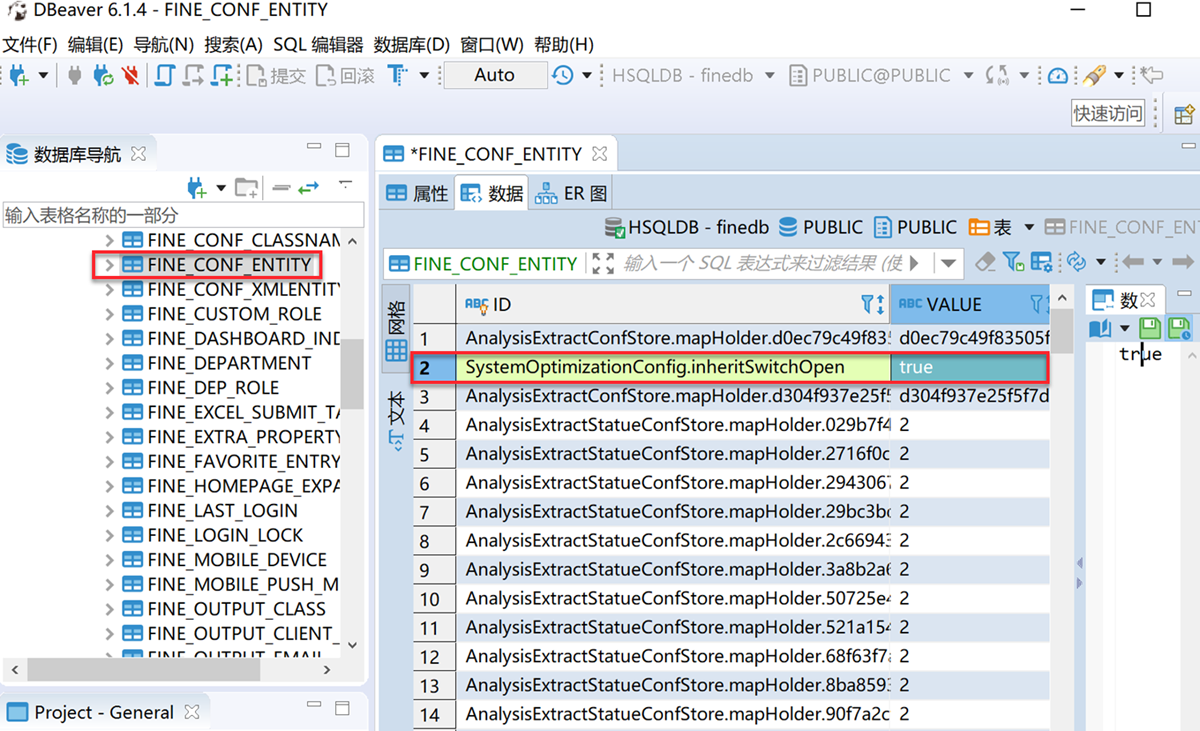Click the ID column filter funnel icon
Viewport: 1200px width, 731px height.
coord(868,304)
